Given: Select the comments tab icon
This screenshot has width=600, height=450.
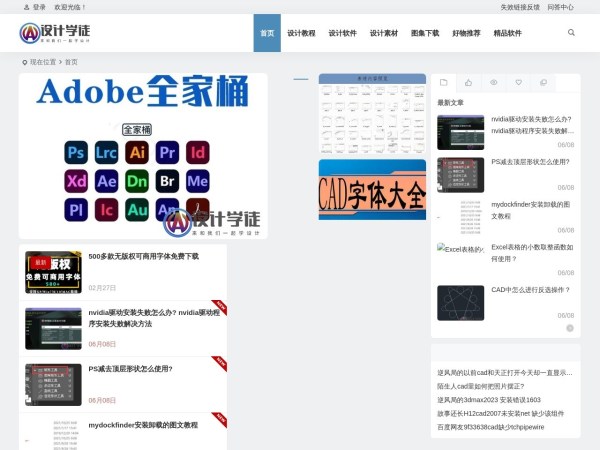Looking at the screenshot, I should [543, 83].
